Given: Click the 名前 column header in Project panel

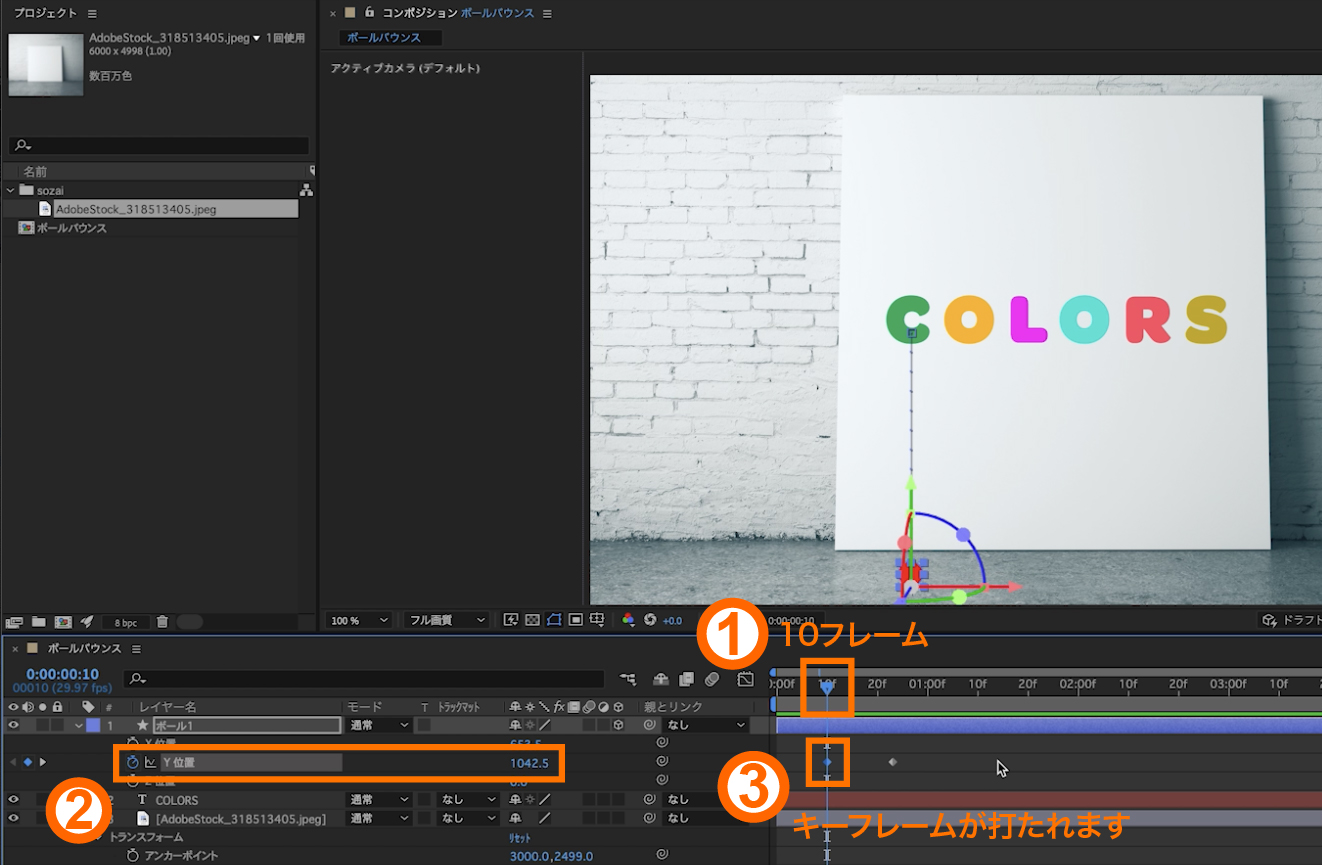Looking at the screenshot, I should (35, 172).
